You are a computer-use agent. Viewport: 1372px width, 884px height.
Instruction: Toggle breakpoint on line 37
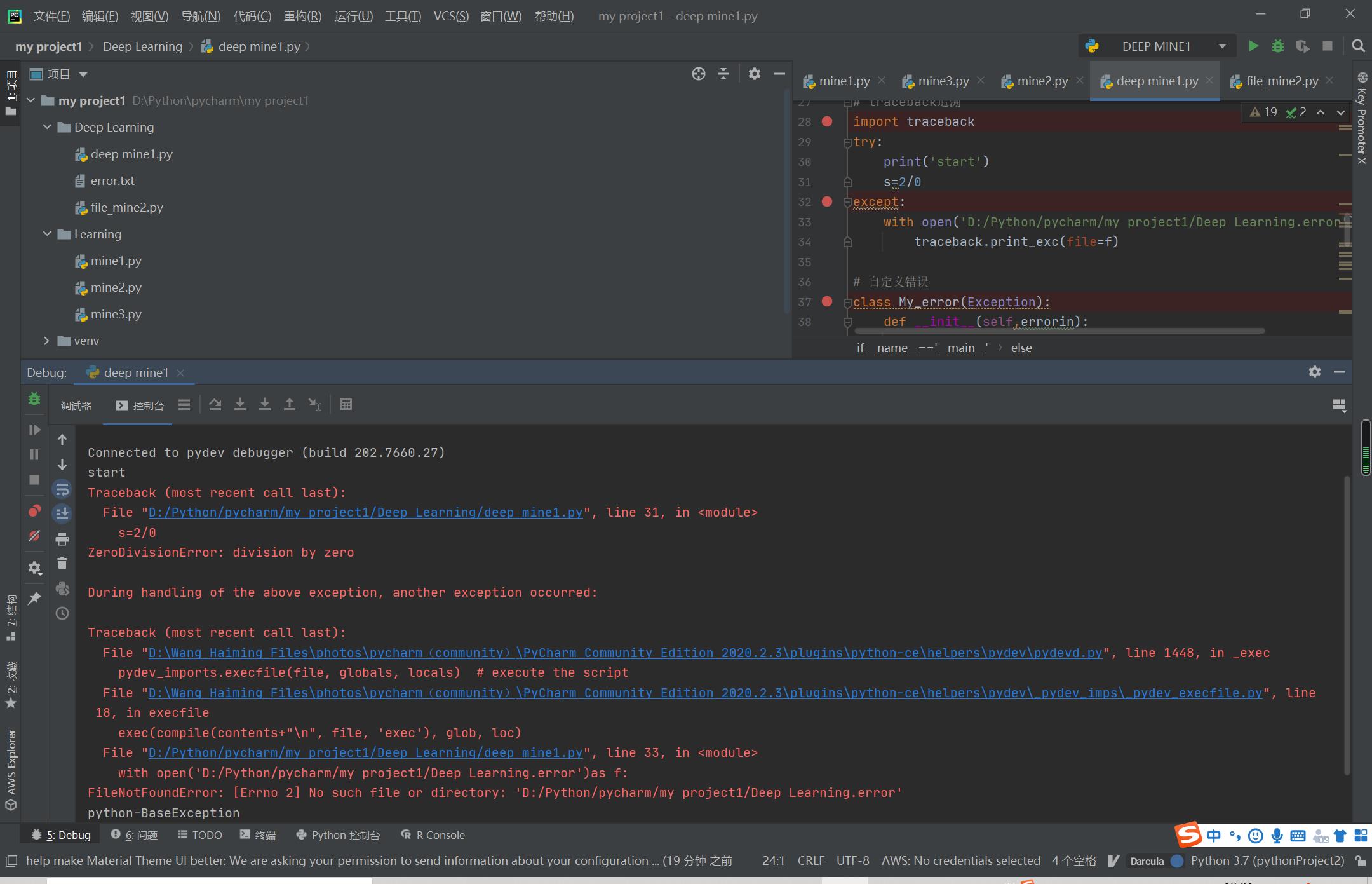[x=827, y=302]
